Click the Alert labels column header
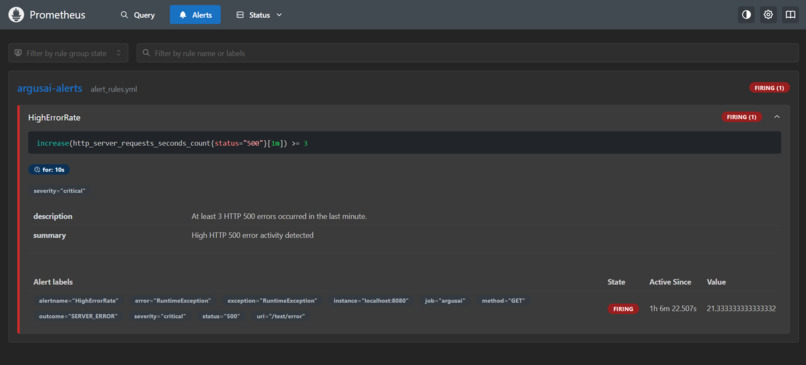806x365 pixels. pos(53,282)
